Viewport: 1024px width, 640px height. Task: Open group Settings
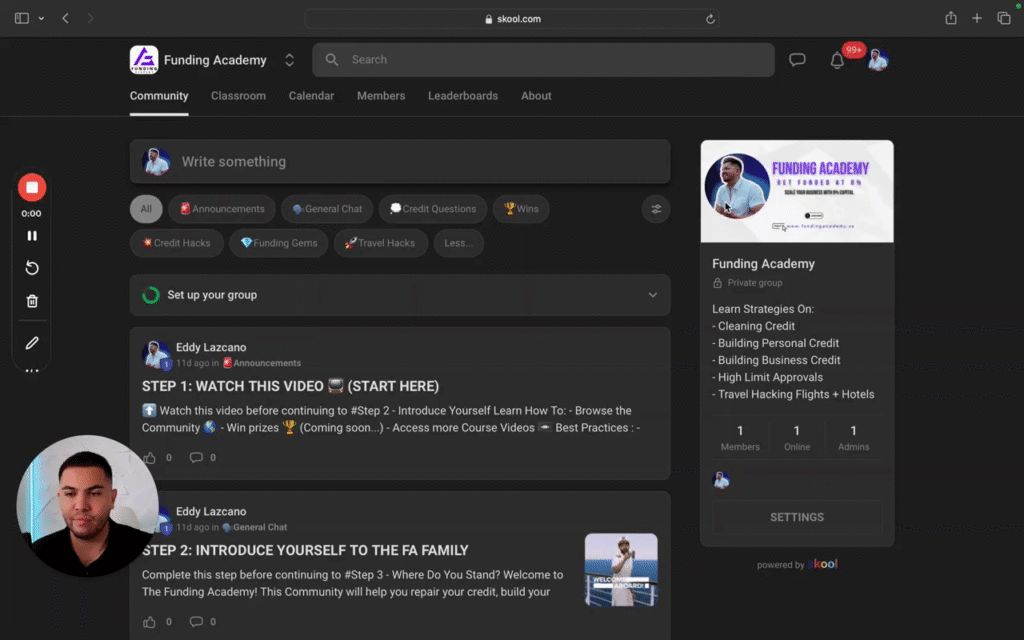796,517
